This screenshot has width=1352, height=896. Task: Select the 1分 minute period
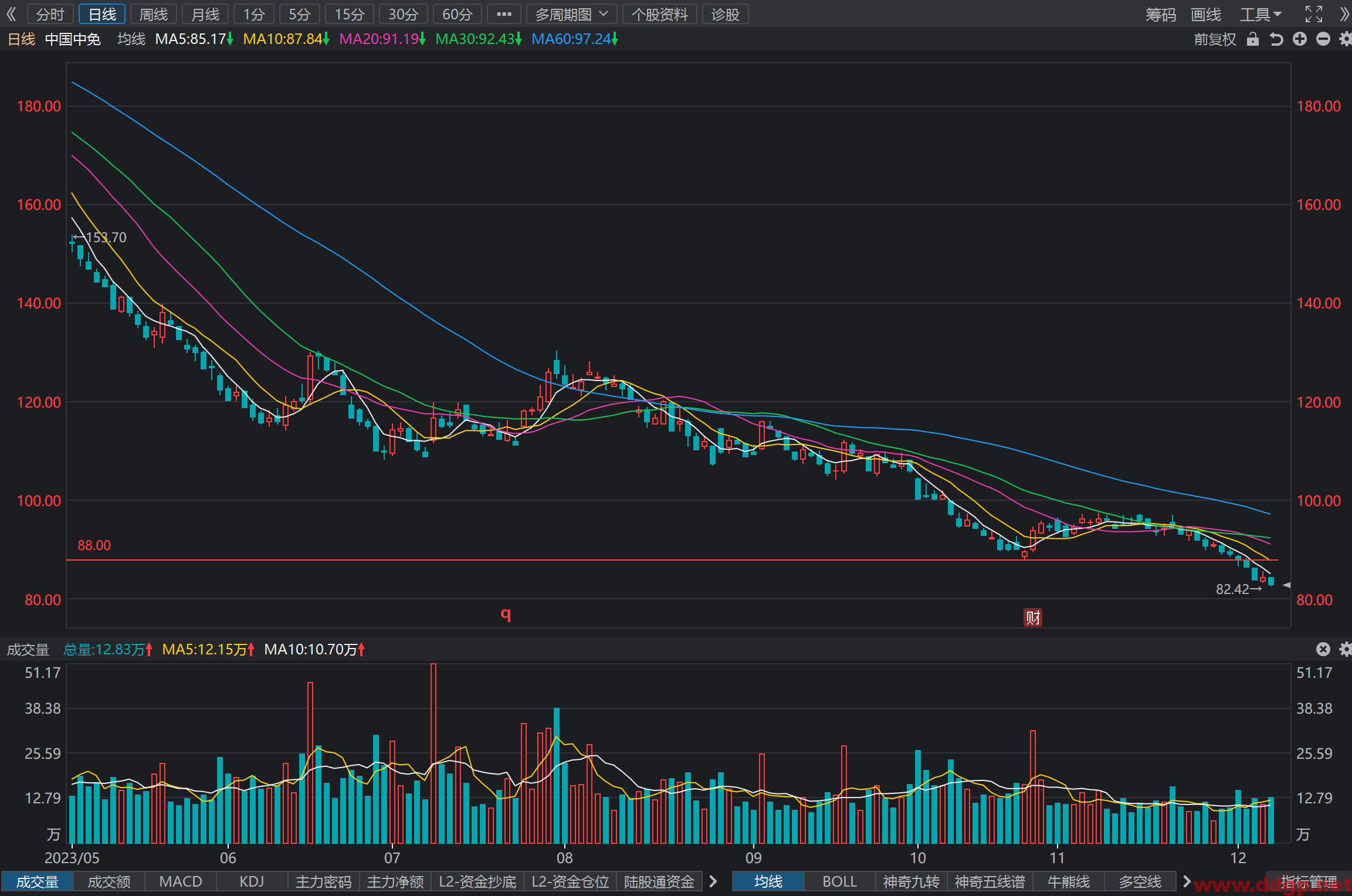tap(254, 14)
